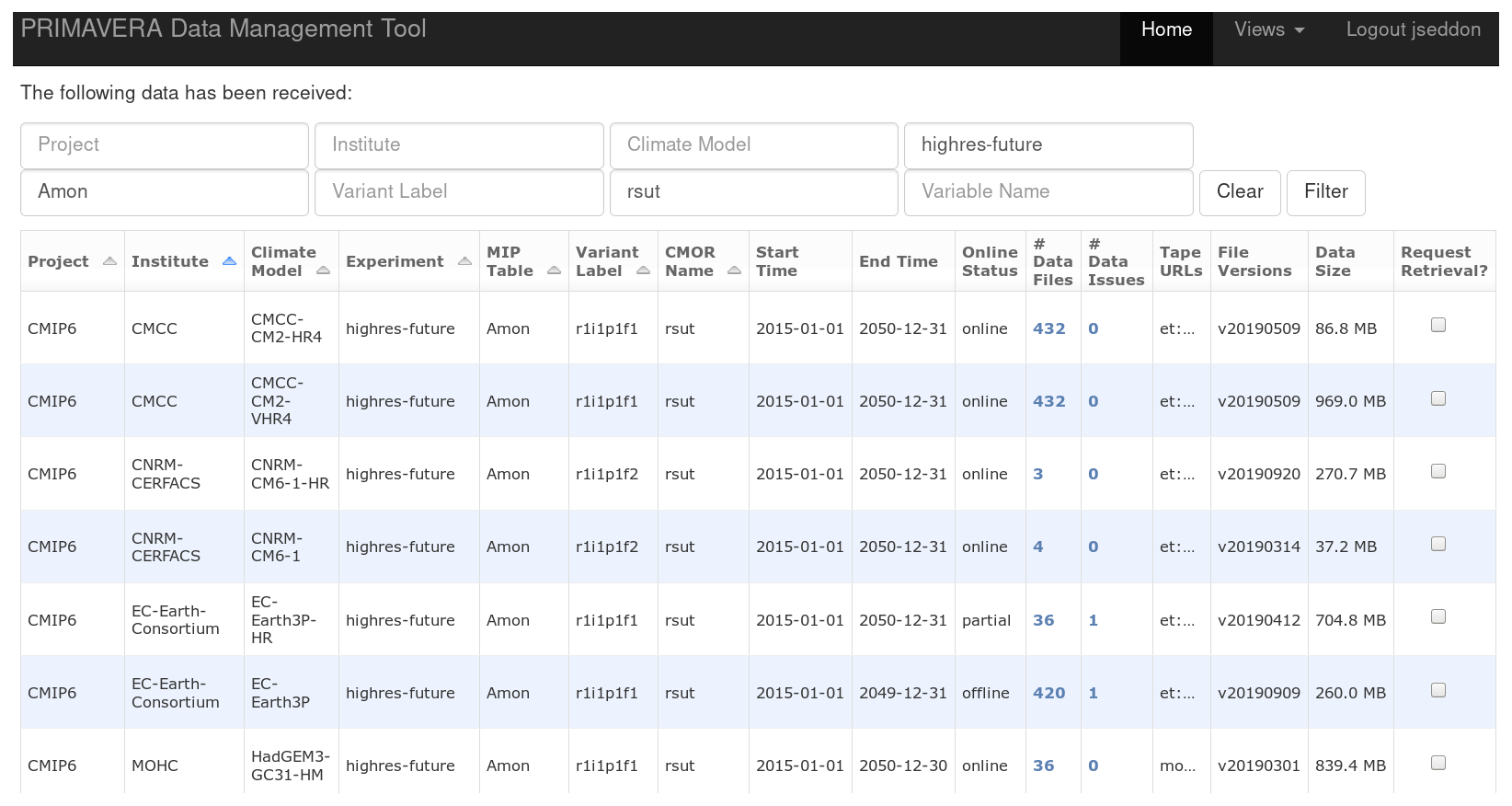Open 3 data files link for CNRM-CM6-1-HR
The width and height of the screenshot is (1512, 806).
(x=1038, y=474)
